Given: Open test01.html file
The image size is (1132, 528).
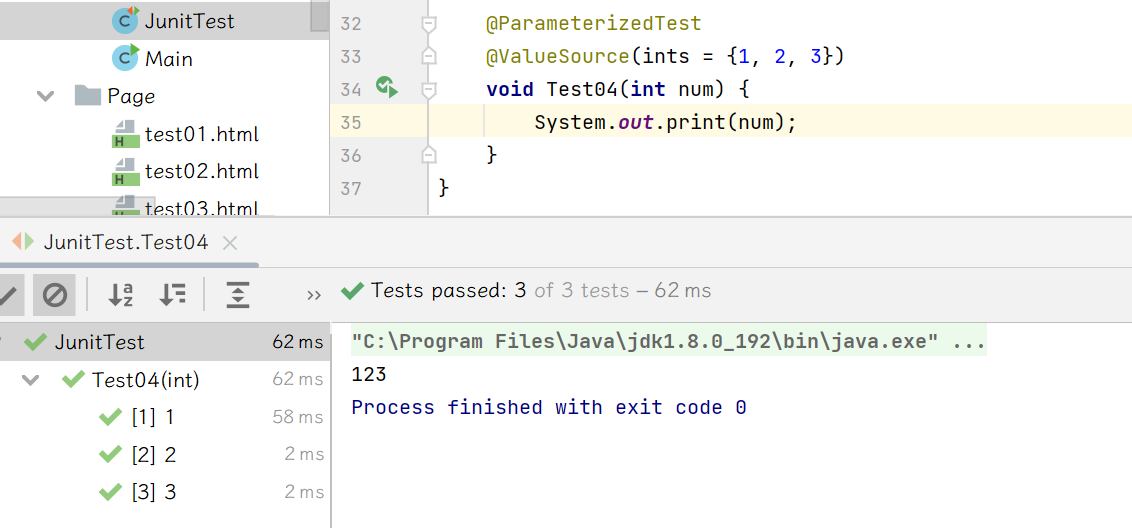Looking at the screenshot, I should click(201, 134).
